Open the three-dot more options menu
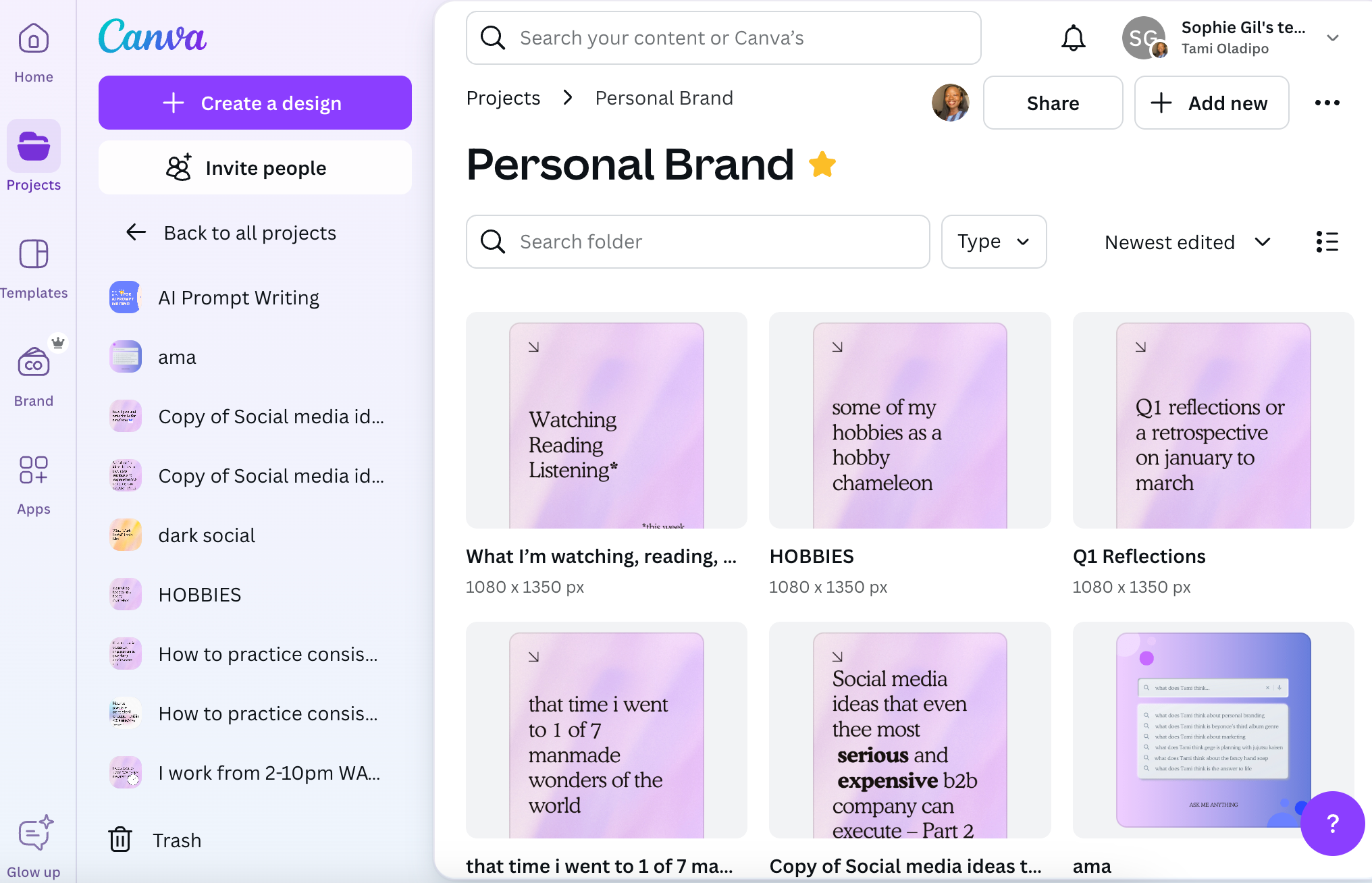This screenshot has width=1372, height=883. (x=1327, y=103)
